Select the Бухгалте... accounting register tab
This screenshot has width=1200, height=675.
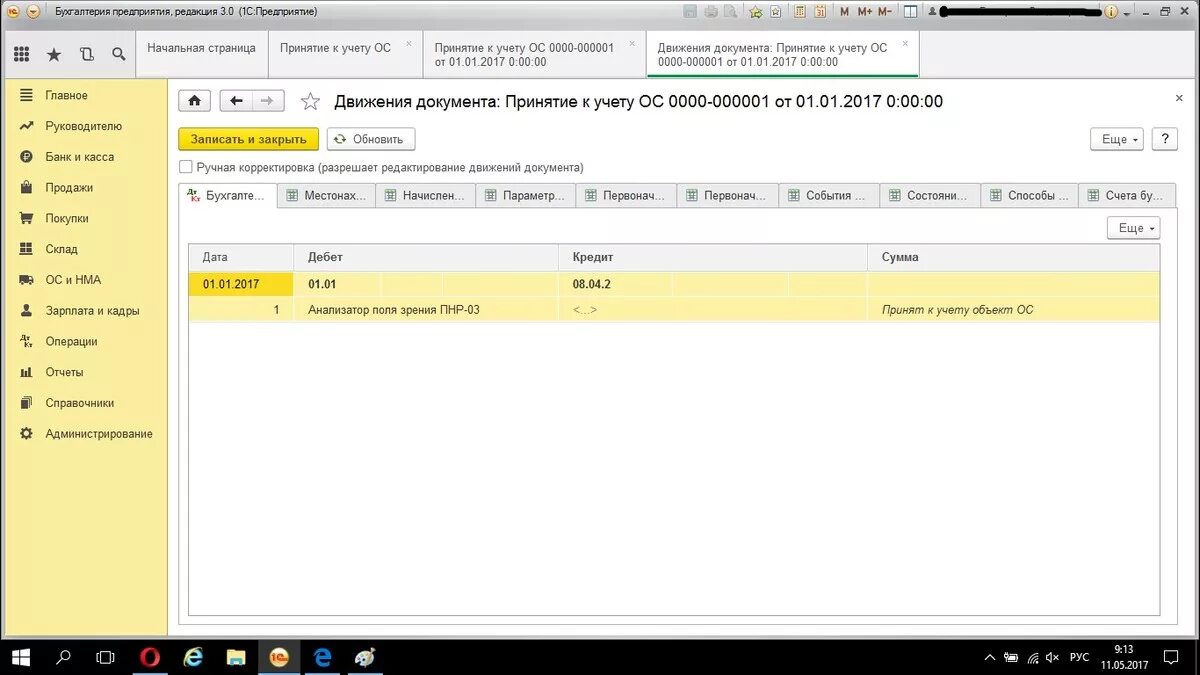pos(226,196)
